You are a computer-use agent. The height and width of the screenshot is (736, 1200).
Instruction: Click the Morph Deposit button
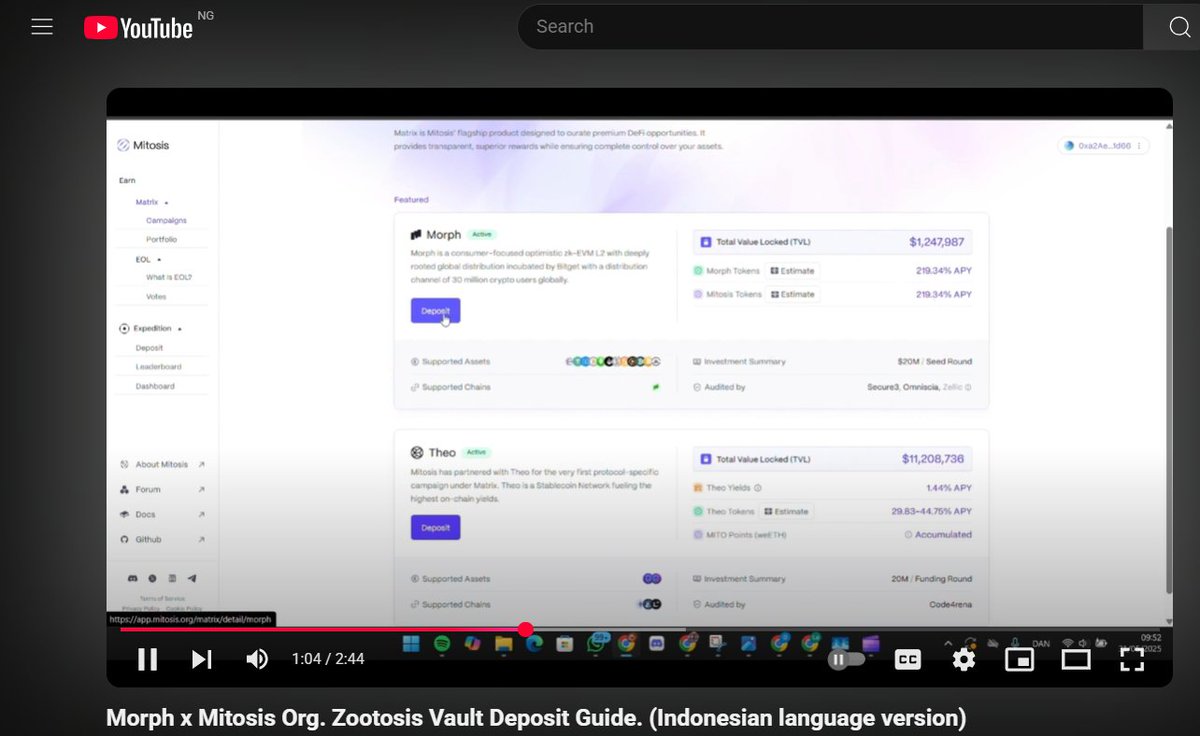(435, 311)
